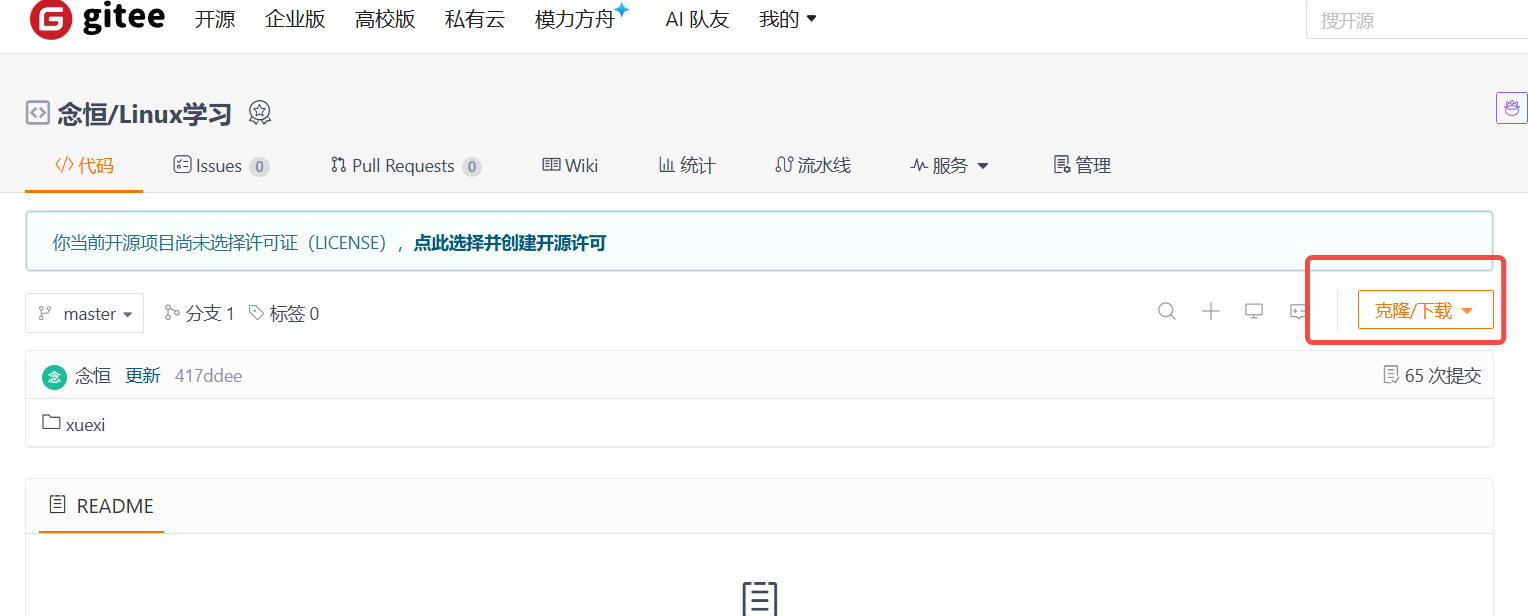Select the README tab

tap(101, 506)
